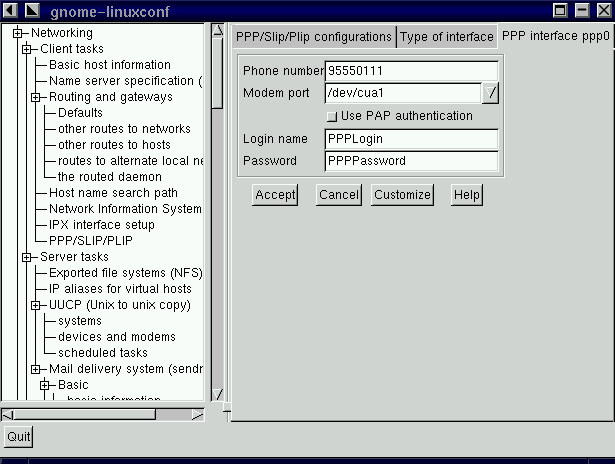Collapse the Client tasks tree node

tap(27, 49)
